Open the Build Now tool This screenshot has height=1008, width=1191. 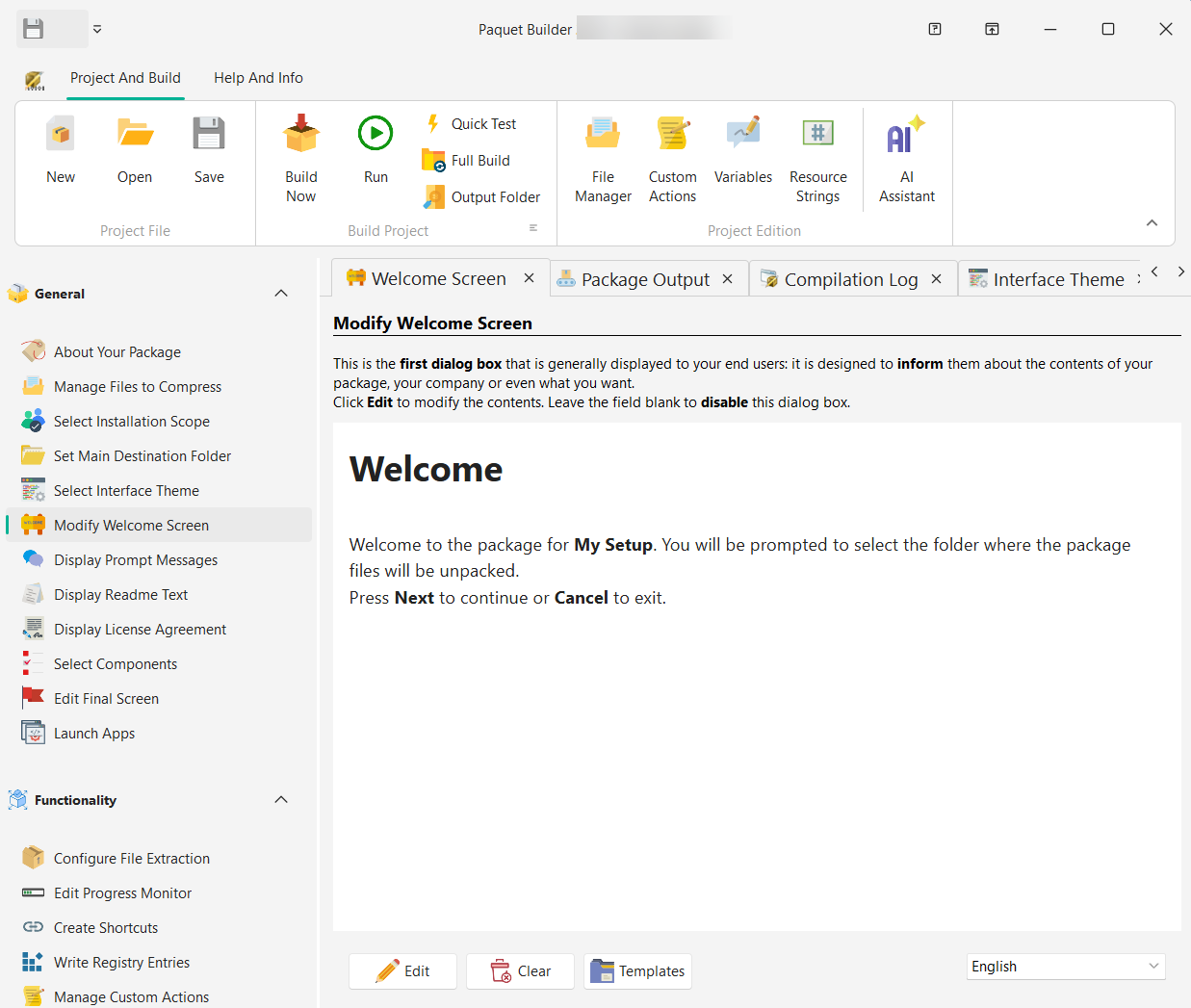pos(300,159)
